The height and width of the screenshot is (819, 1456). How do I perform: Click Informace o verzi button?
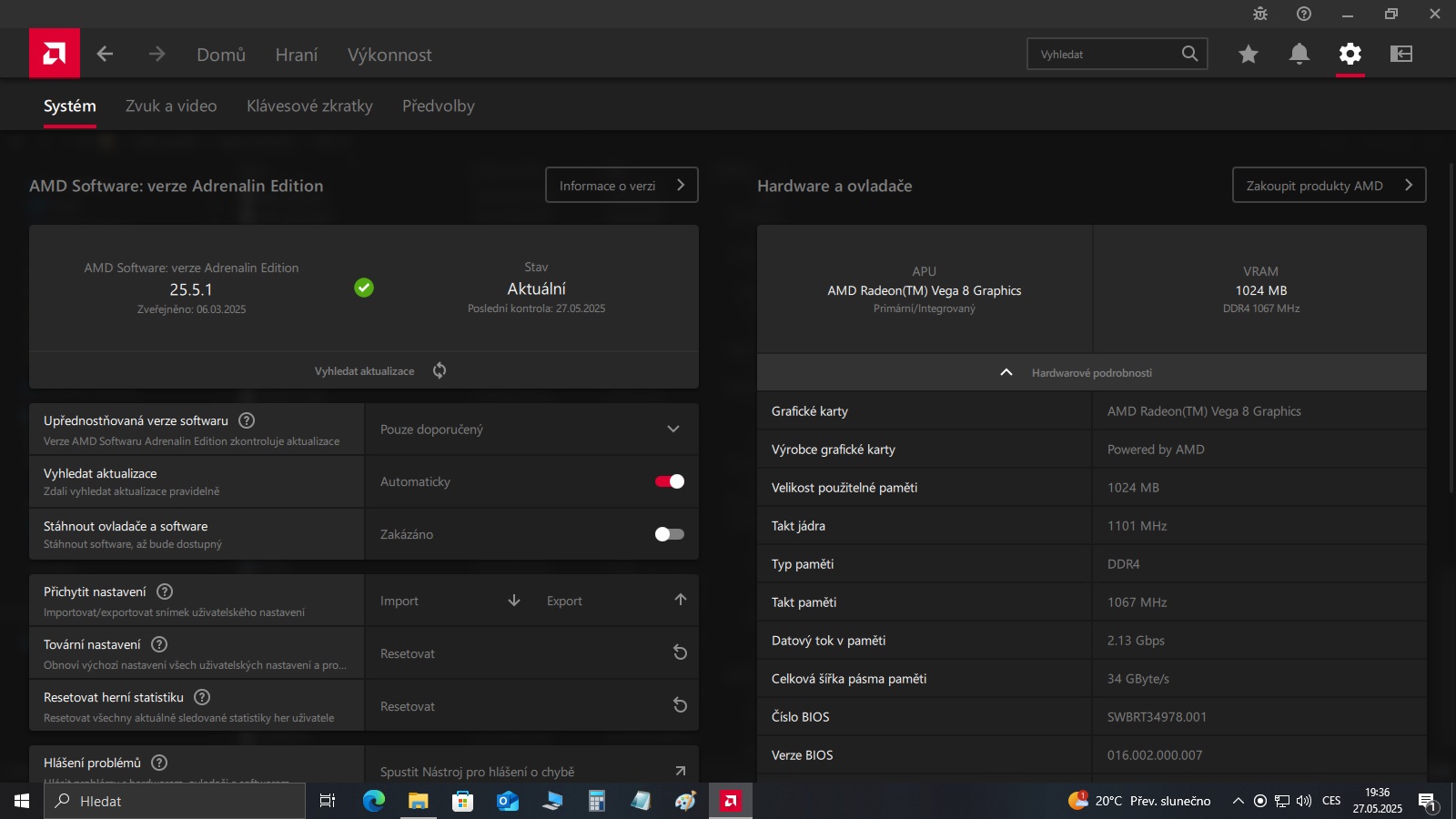622,185
